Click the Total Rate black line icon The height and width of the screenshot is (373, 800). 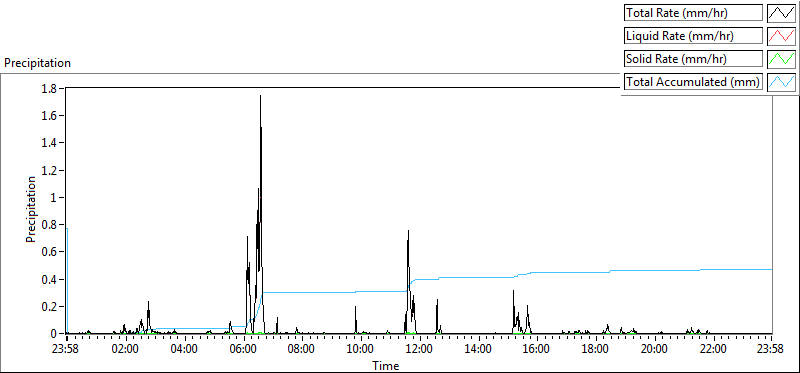(782, 13)
